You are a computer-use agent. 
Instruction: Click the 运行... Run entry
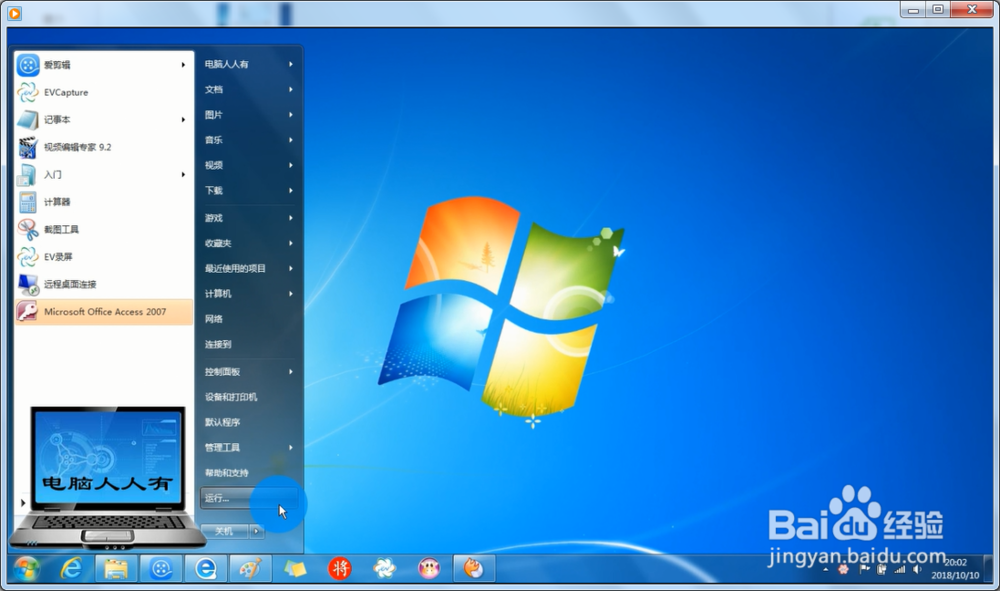(249, 498)
